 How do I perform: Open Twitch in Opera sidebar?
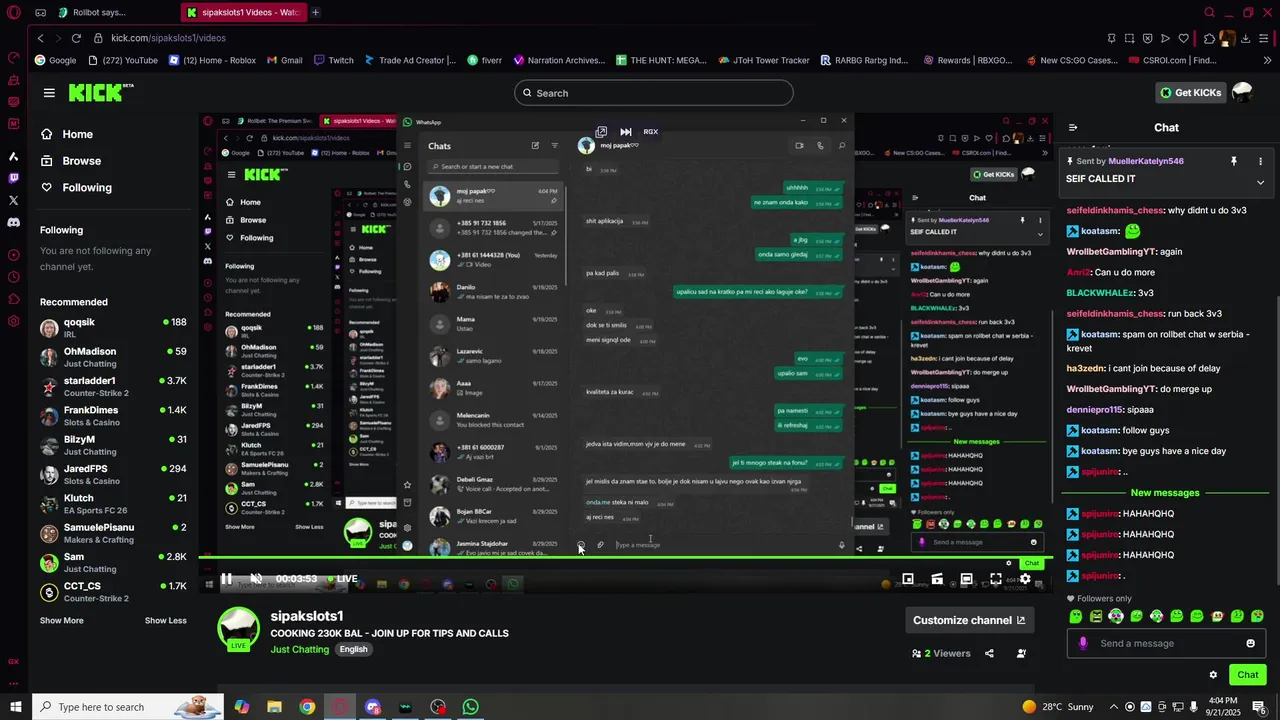[x=13, y=178]
